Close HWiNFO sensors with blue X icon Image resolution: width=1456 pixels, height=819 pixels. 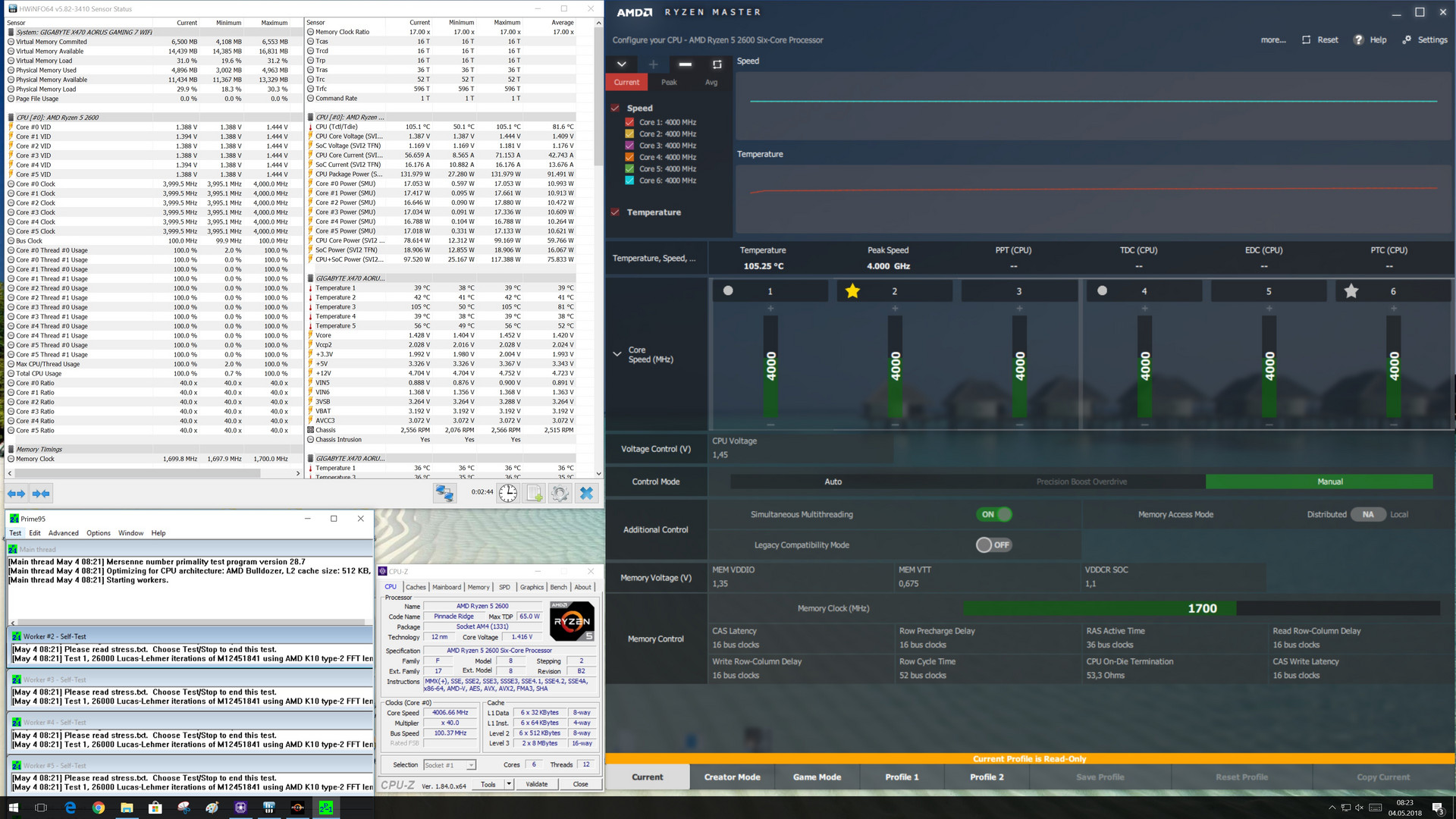pos(586,494)
